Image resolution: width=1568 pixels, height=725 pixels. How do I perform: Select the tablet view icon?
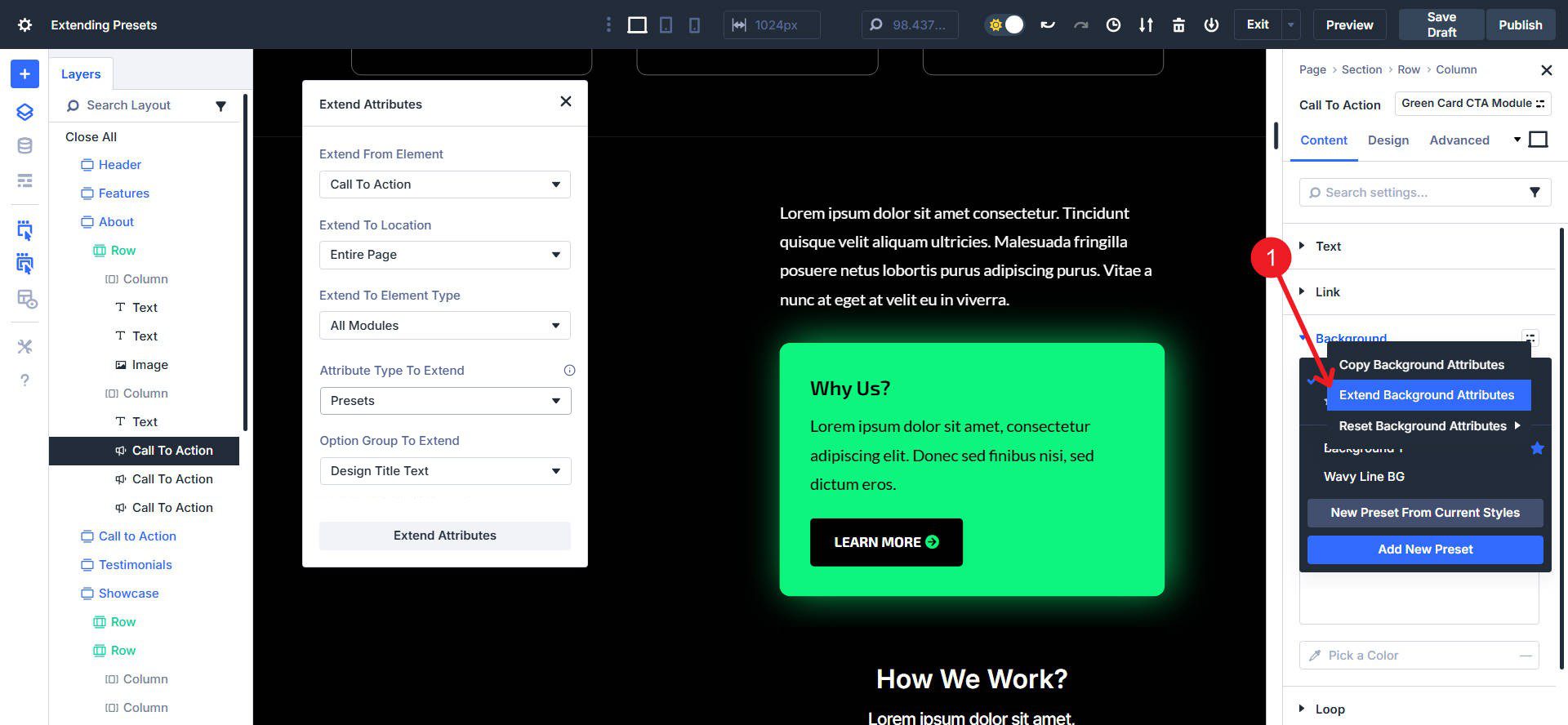[x=666, y=24]
